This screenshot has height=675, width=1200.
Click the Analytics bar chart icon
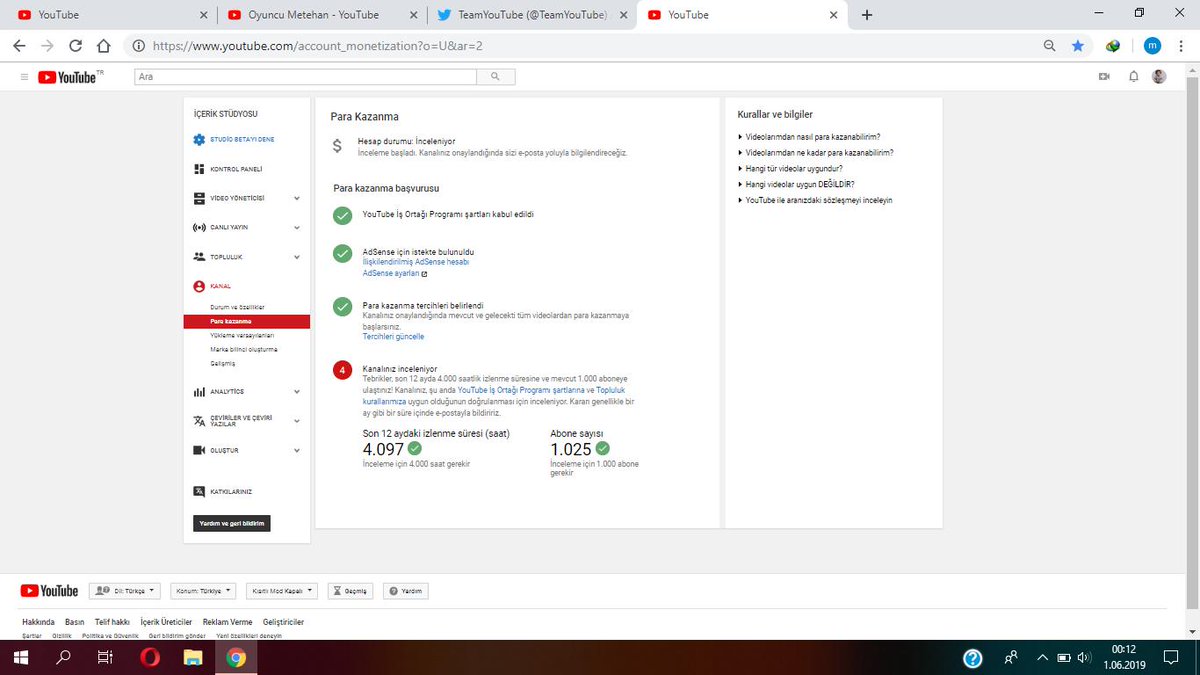pyautogui.click(x=199, y=391)
